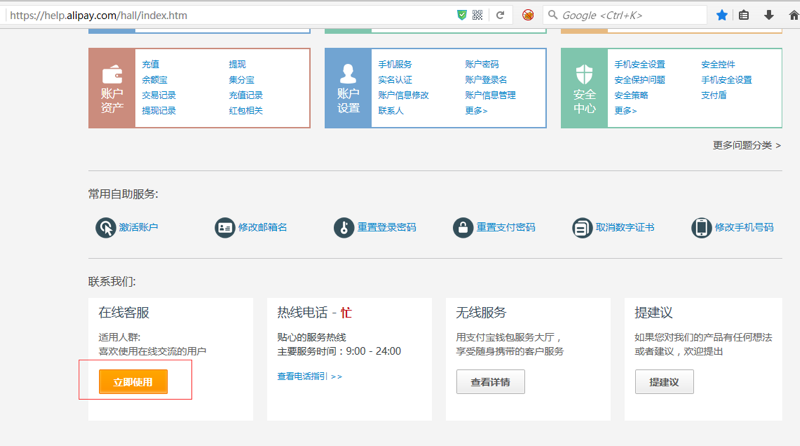Open the 账户登录名 link
800x446 pixels.
coord(486,80)
